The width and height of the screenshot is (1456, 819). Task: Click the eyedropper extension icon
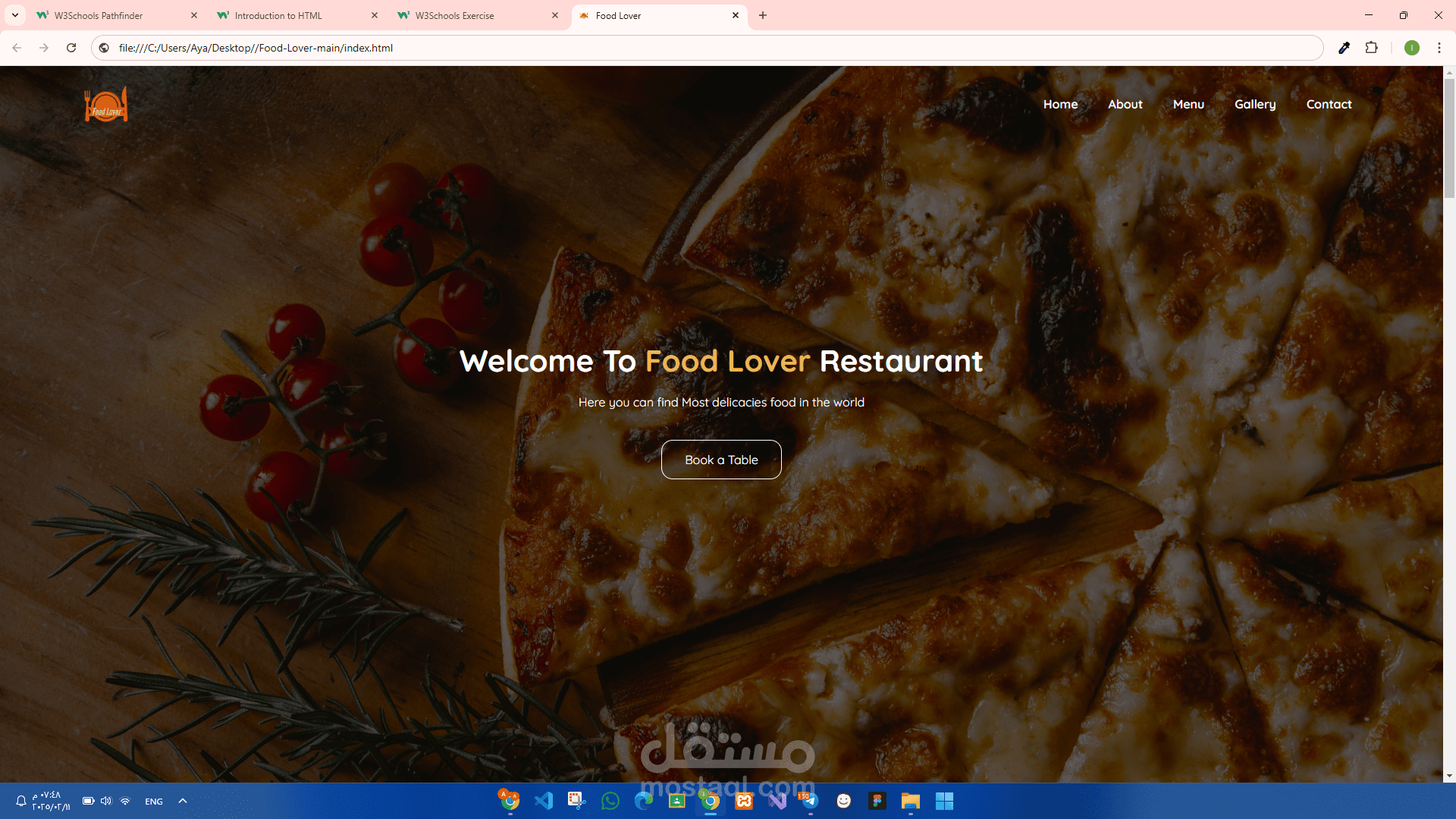[1344, 48]
